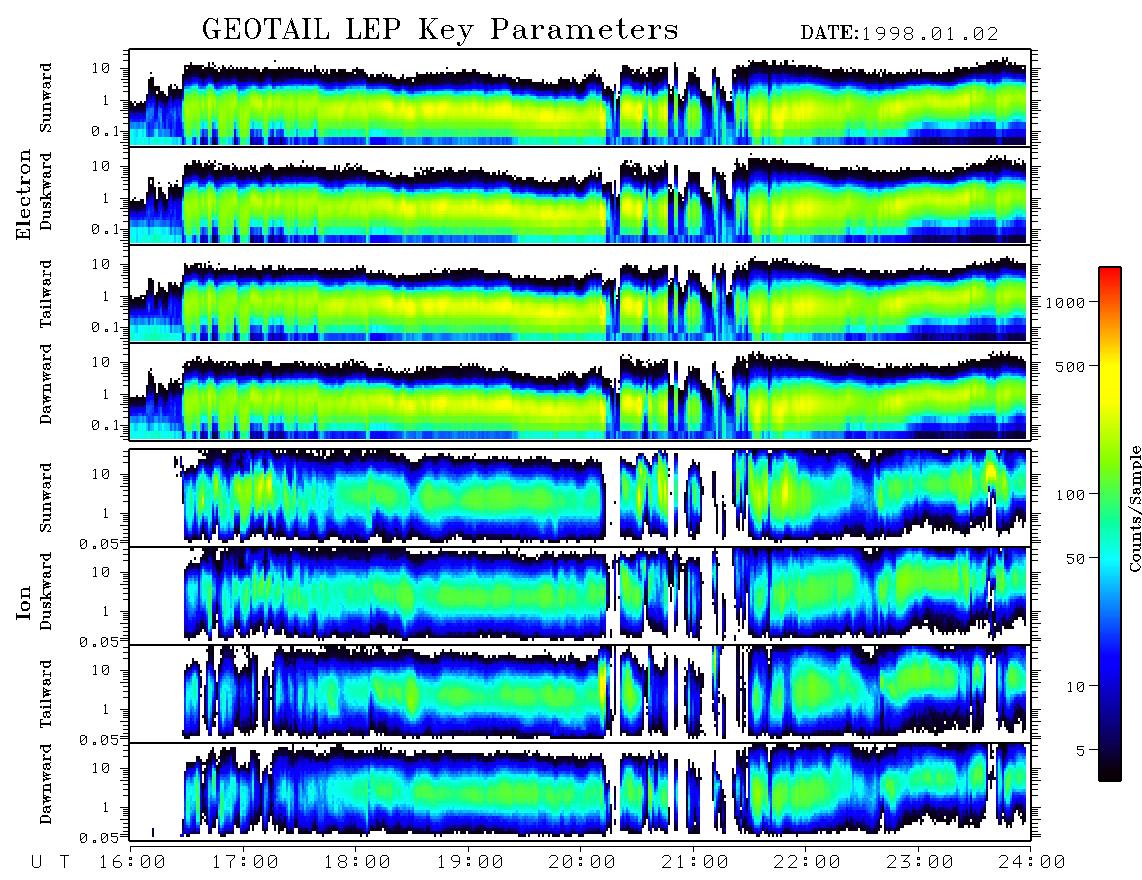Viewport: 1142px width, 880px height.
Task: Click the colorbar tick label 5
Action: (1079, 750)
